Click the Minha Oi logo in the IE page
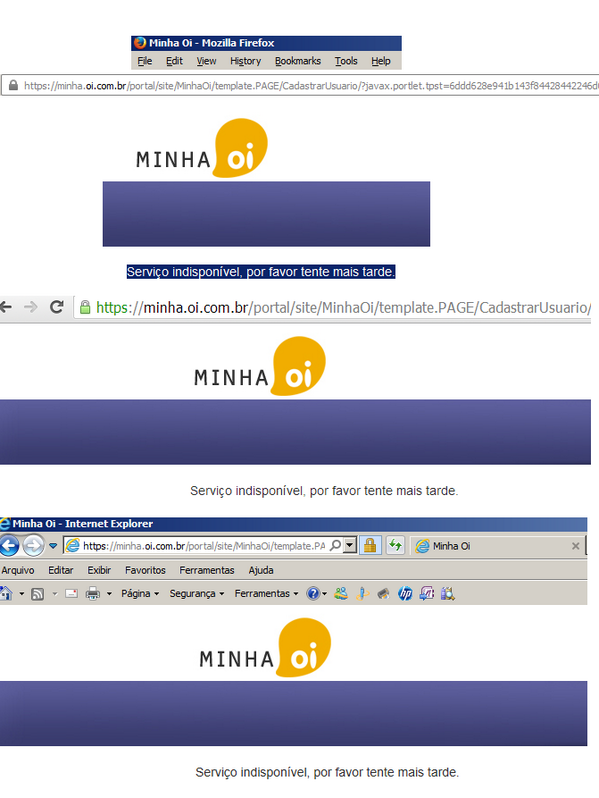The height and width of the screenshot is (798, 599). [x=265, y=647]
